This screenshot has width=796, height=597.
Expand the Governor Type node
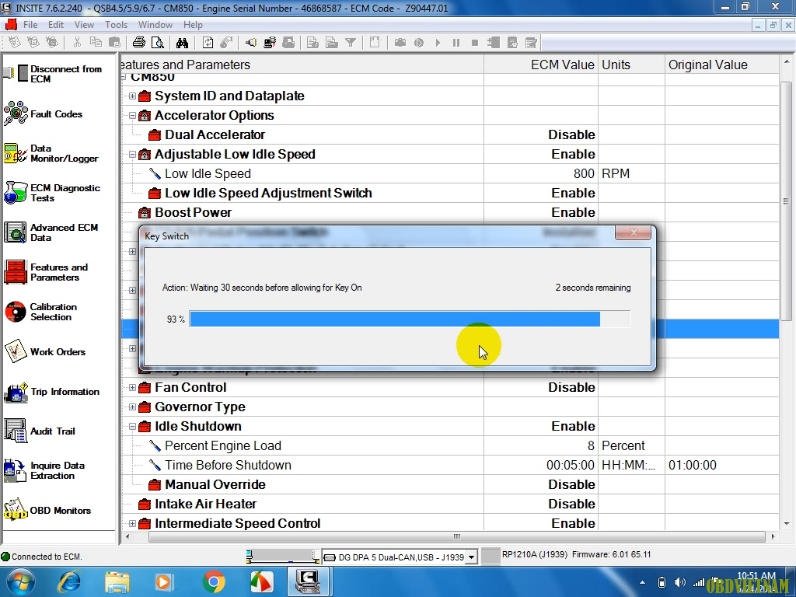coord(132,407)
